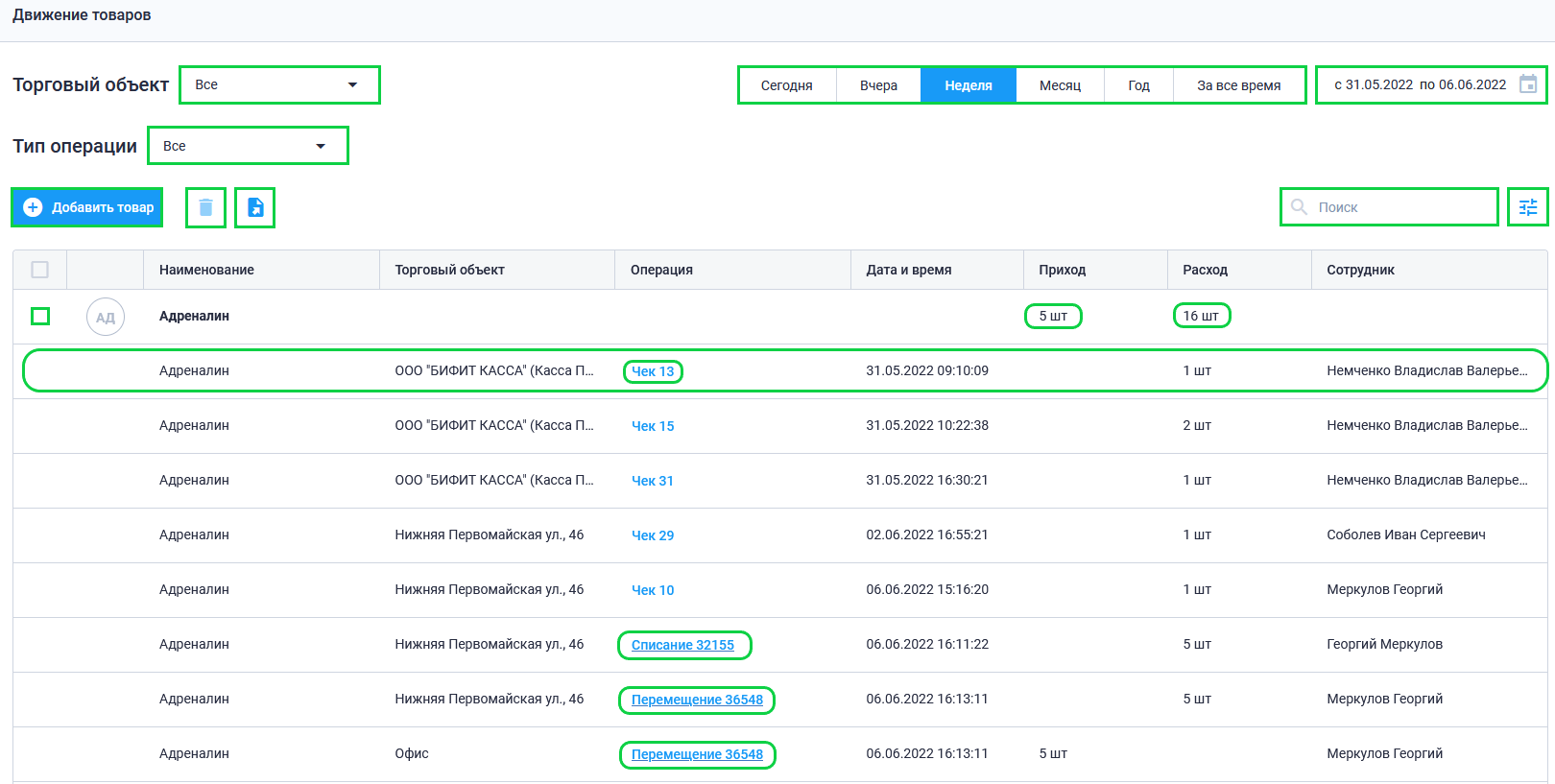
Task: Open the calendar date picker icon
Action: (x=1528, y=84)
